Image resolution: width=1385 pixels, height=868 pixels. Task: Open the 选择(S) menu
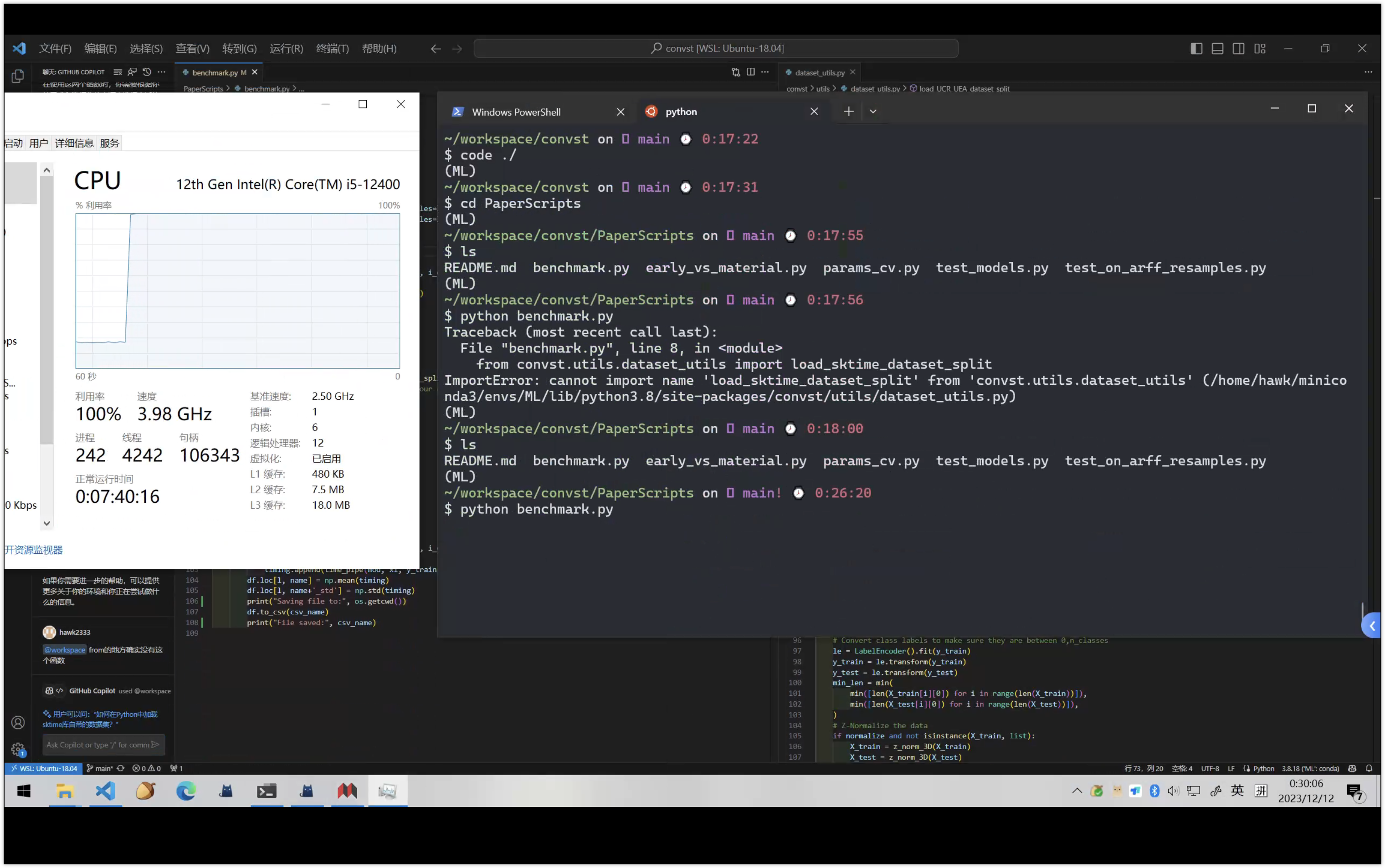pos(146,49)
